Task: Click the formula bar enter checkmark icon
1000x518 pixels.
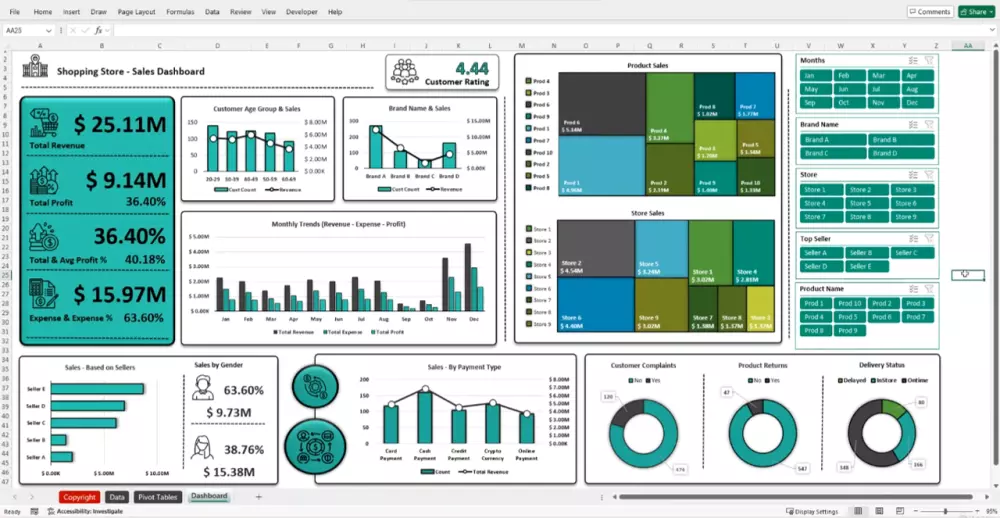Action: click(x=85, y=30)
